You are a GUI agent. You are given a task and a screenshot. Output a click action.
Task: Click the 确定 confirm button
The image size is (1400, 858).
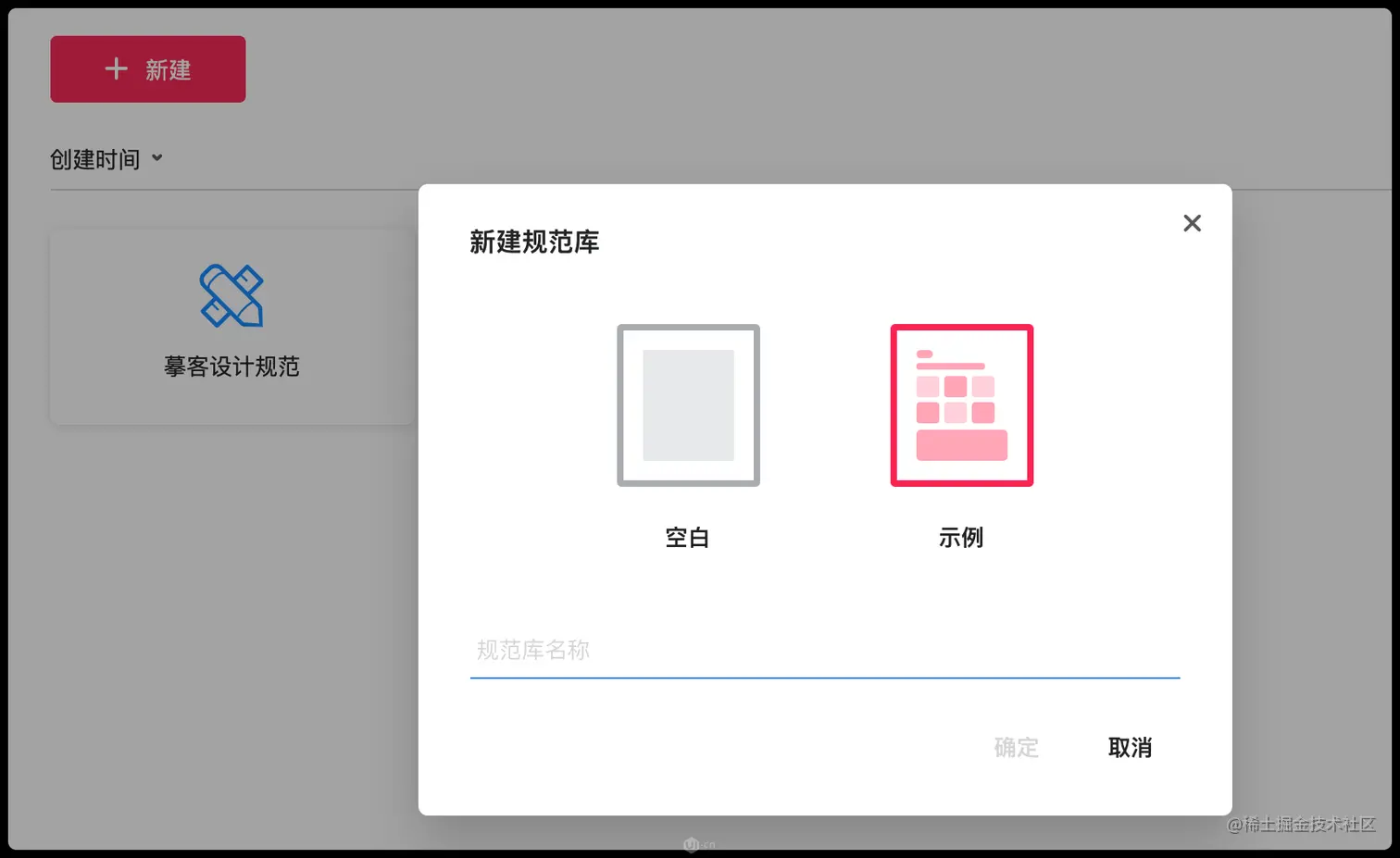(x=1016, y=748)
